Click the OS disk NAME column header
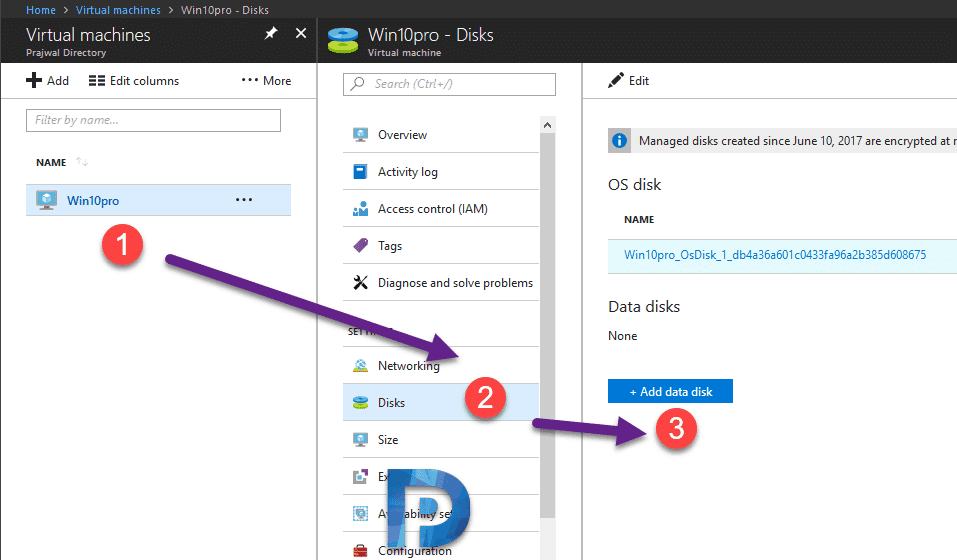Viewport: 957px width, 560px height. point(638,220)
